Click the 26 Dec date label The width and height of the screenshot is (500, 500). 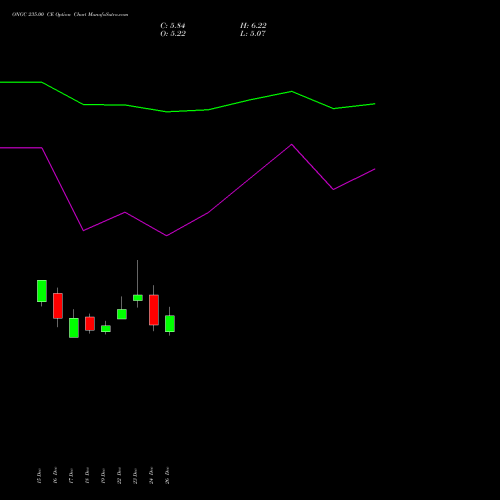[167, 476]
